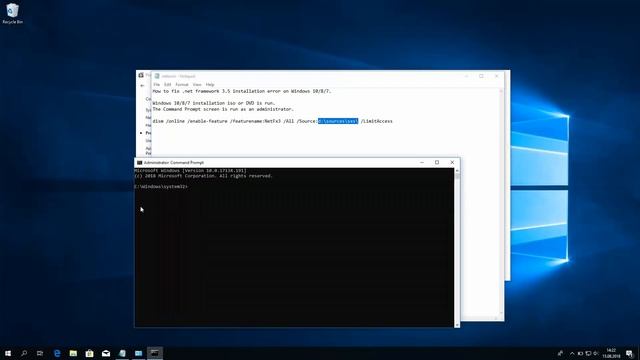Open Notepad's File menu
The width and height of the screenshot is (640, 360).
[156, 84]
